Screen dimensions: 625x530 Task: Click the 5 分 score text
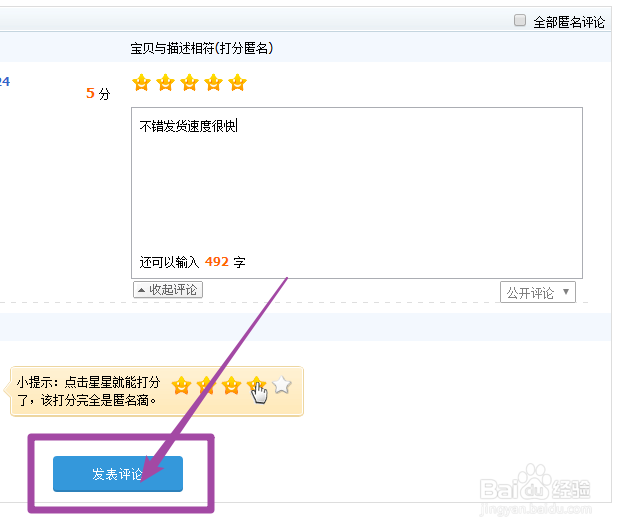(98, 94)
